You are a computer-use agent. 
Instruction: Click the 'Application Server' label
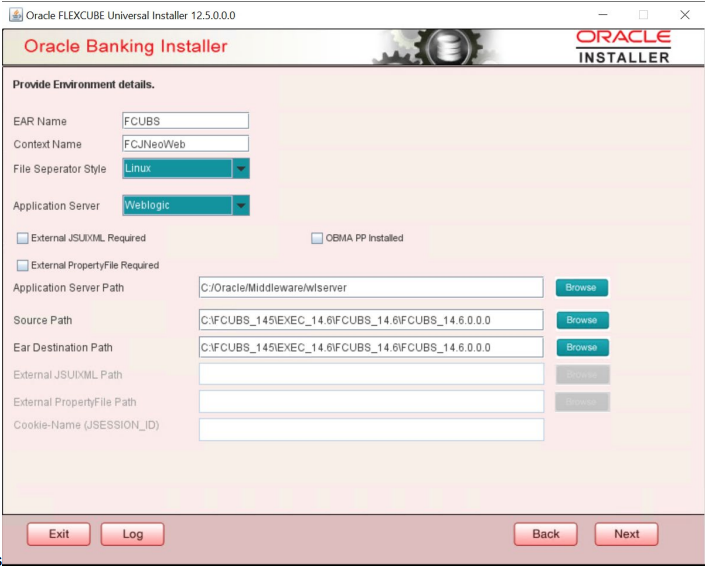point(56,206)
